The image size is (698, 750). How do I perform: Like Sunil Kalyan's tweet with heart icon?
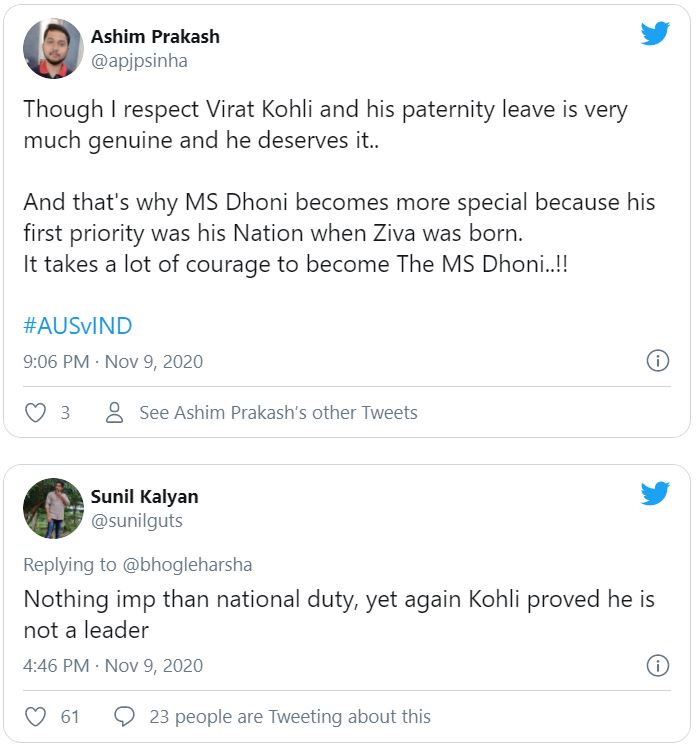click(x=35, y=716)
